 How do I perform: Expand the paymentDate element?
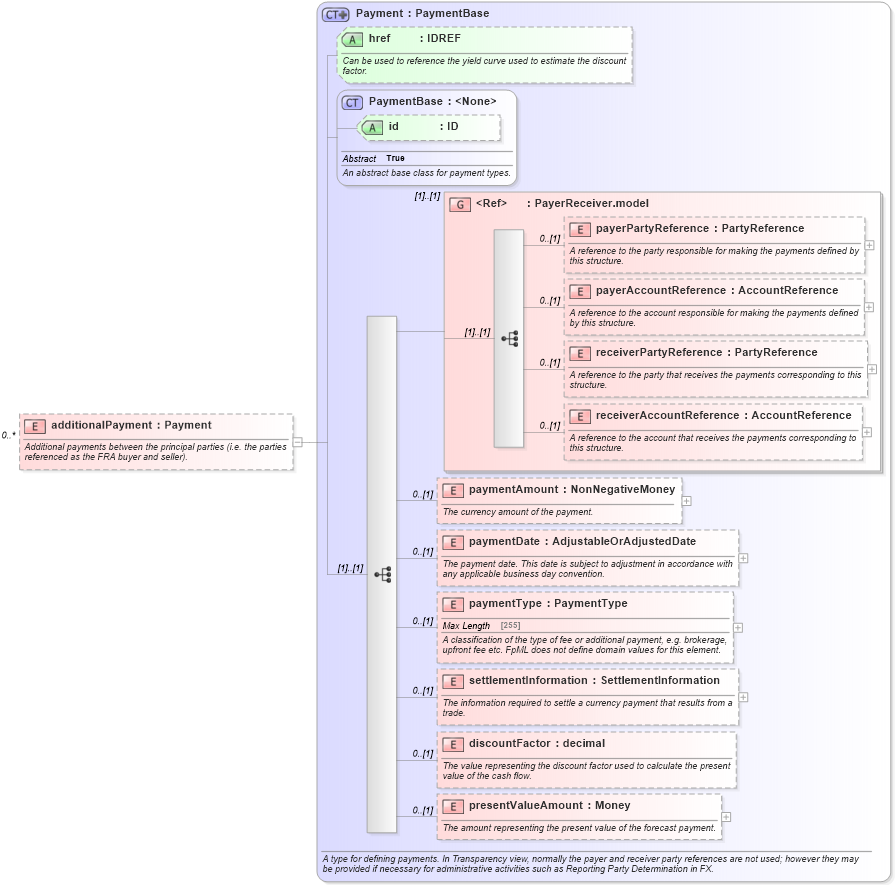click(x=743, y=558)
